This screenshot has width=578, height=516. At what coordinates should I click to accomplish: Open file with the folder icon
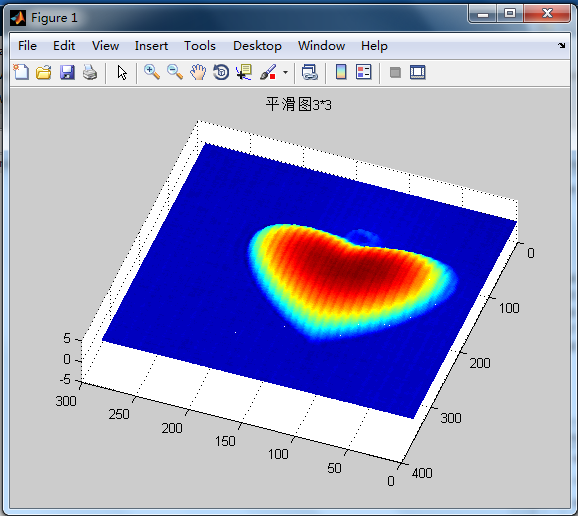click(44, 72)
